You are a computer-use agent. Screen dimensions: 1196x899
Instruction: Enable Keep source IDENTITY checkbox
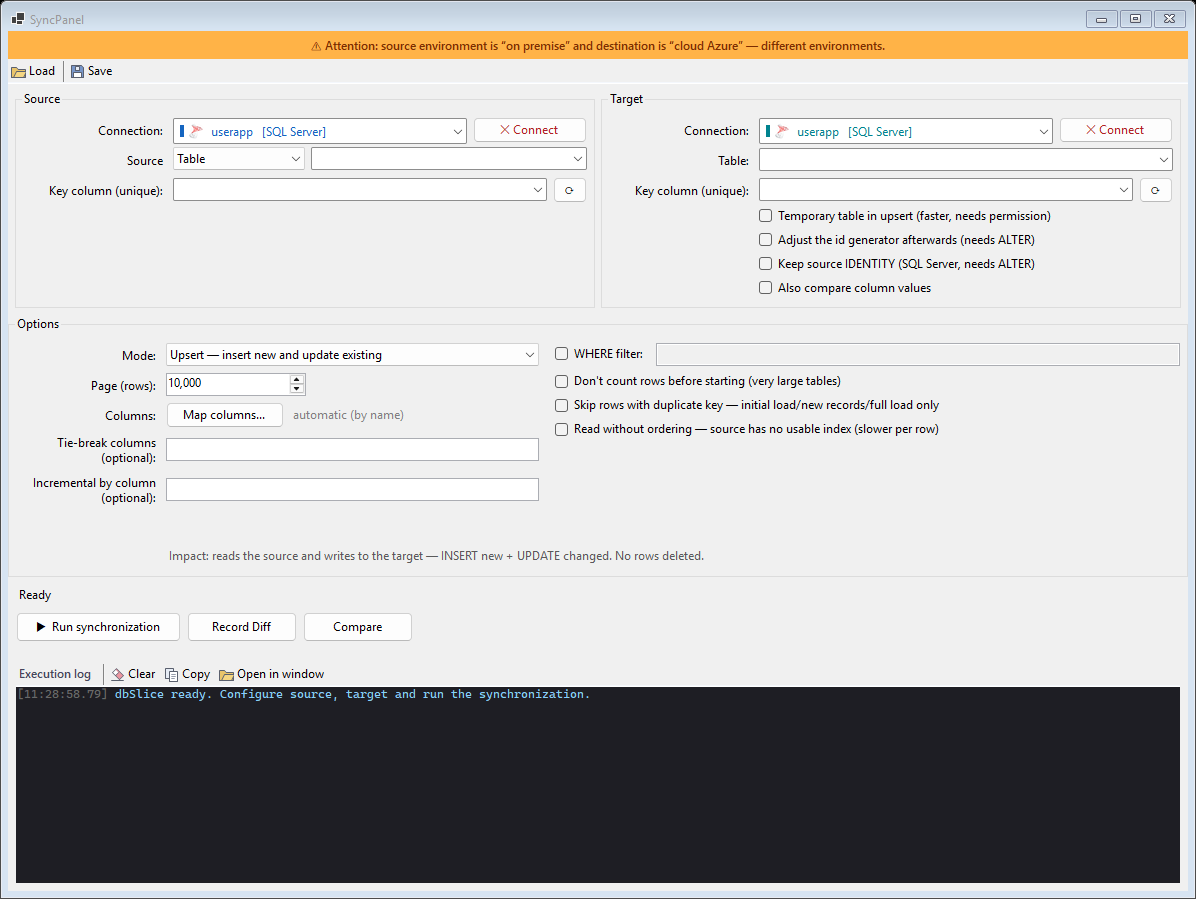(766, 264)
